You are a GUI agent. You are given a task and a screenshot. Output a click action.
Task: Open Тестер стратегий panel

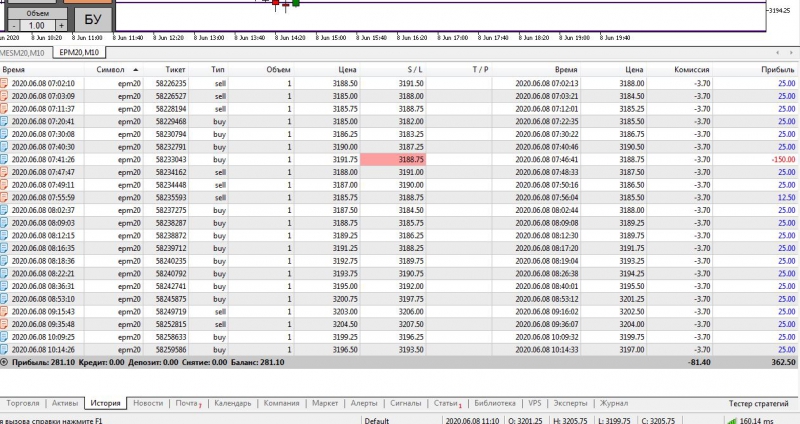758,403
